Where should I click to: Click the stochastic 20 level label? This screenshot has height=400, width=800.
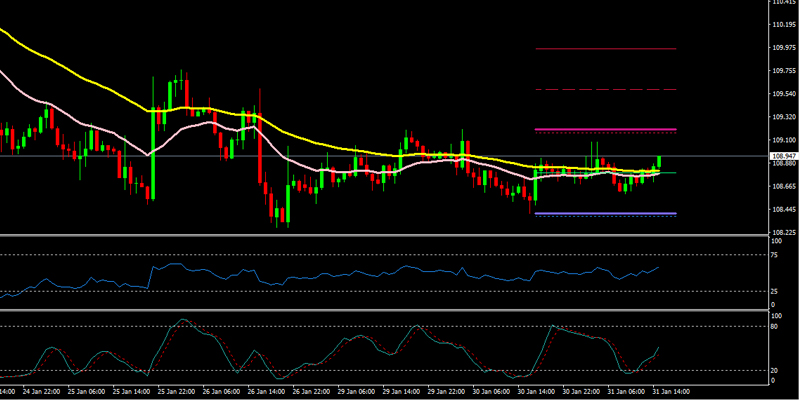click(x=776, y=369)
